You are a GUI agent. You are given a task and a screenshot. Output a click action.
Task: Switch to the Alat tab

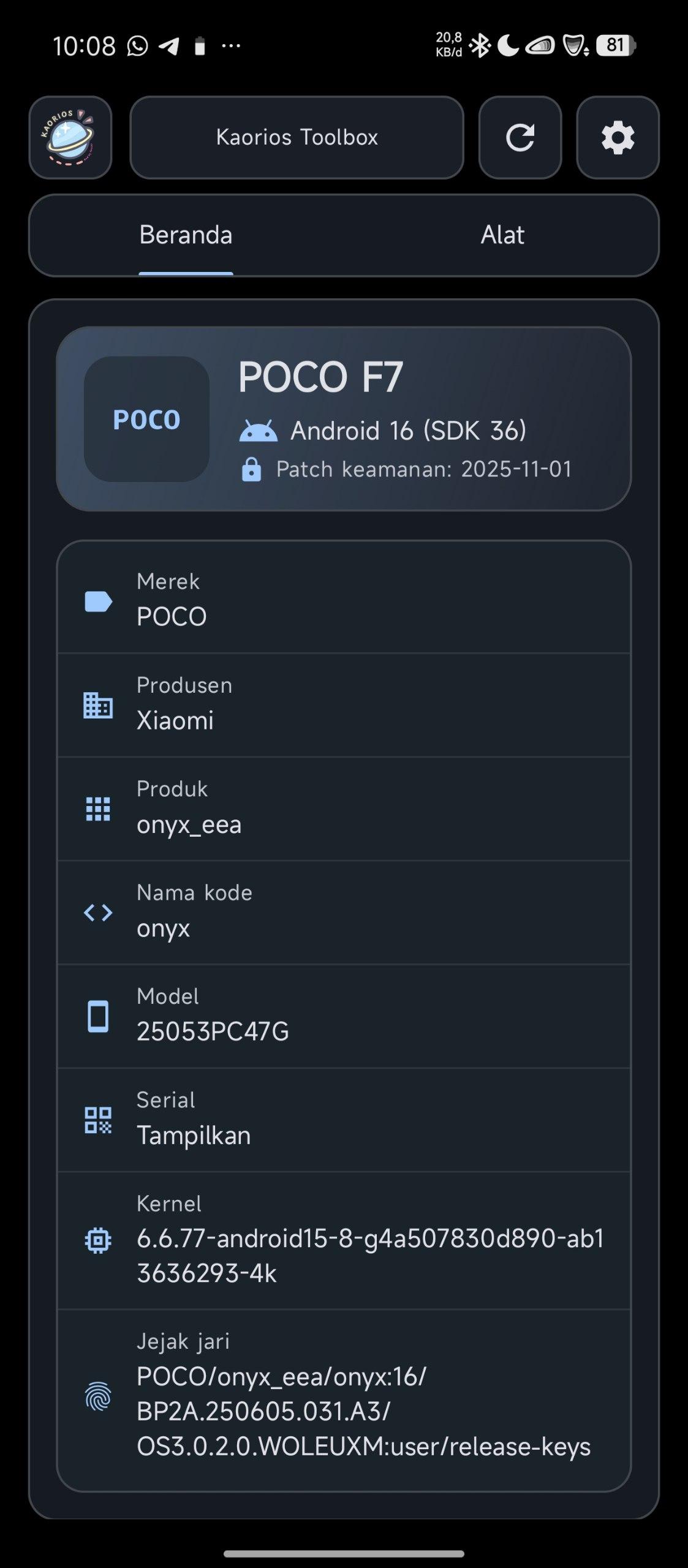[502, 235]
